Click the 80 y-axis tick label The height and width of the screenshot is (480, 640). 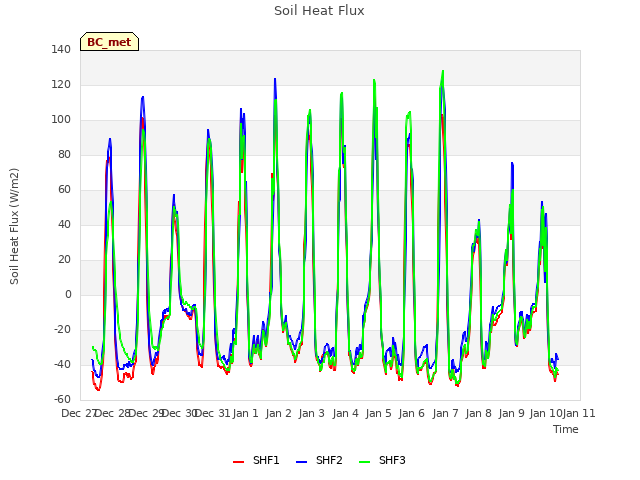point(64,154)
